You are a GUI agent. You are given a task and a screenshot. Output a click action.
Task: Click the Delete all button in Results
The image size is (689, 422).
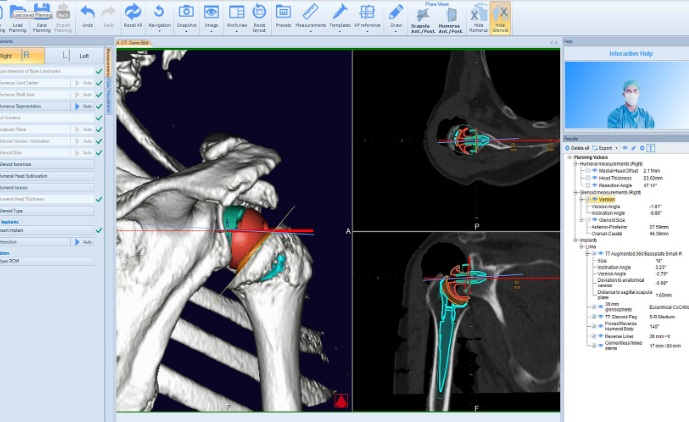coord(579,147)
